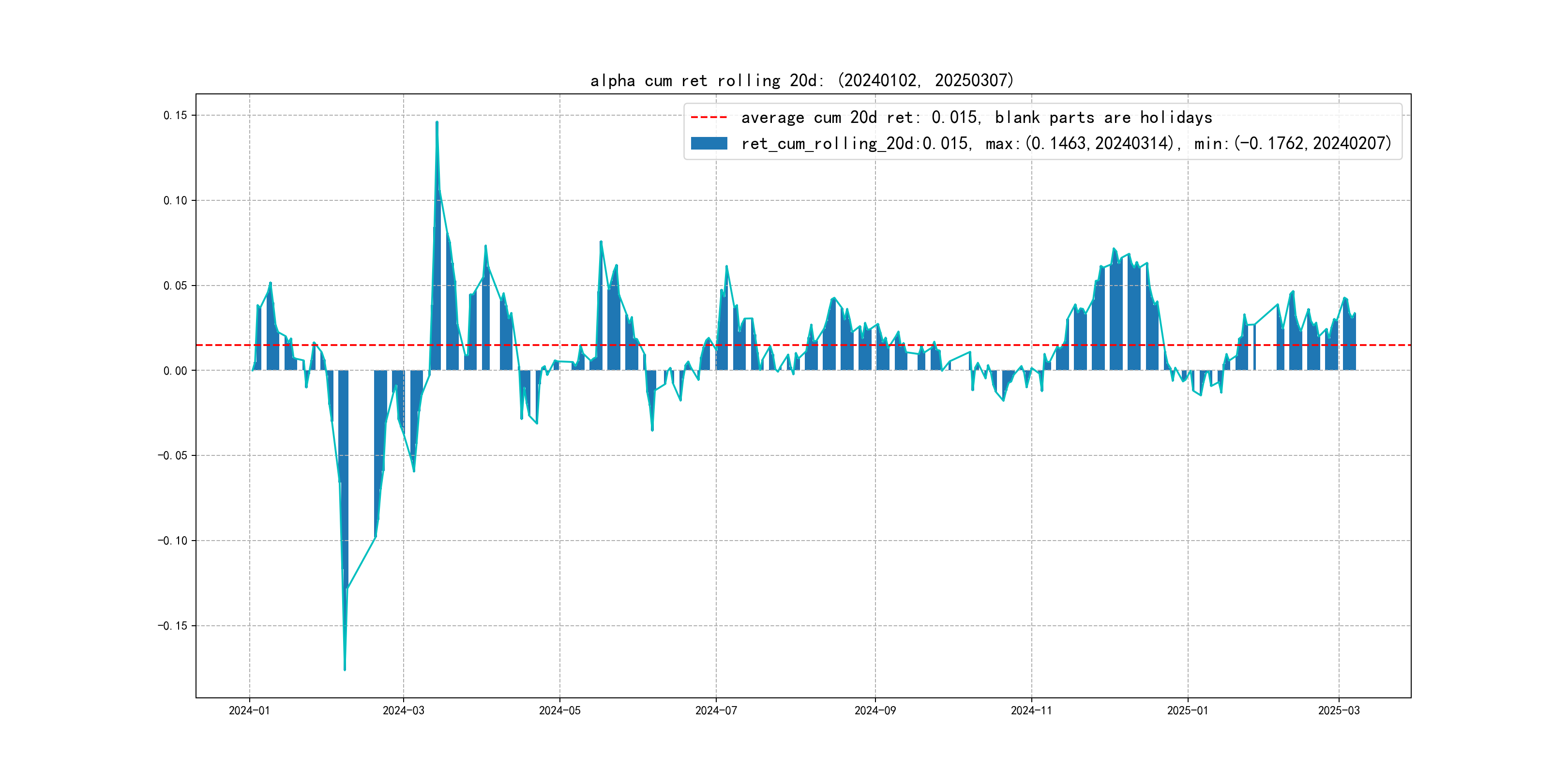Click the 0.10 y-axis tick label

coord(175,201)
